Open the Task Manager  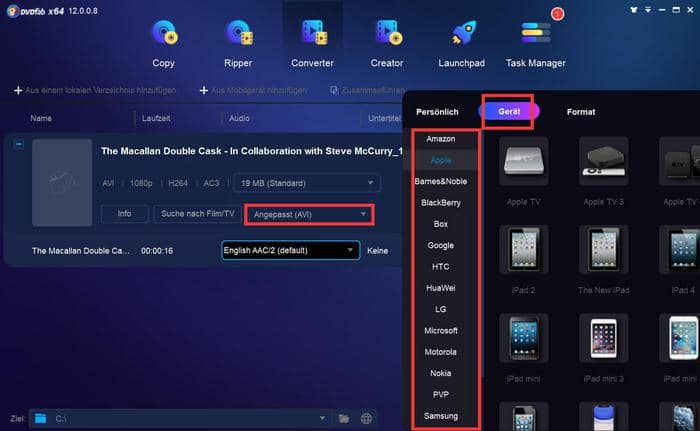tap(536, 43)
